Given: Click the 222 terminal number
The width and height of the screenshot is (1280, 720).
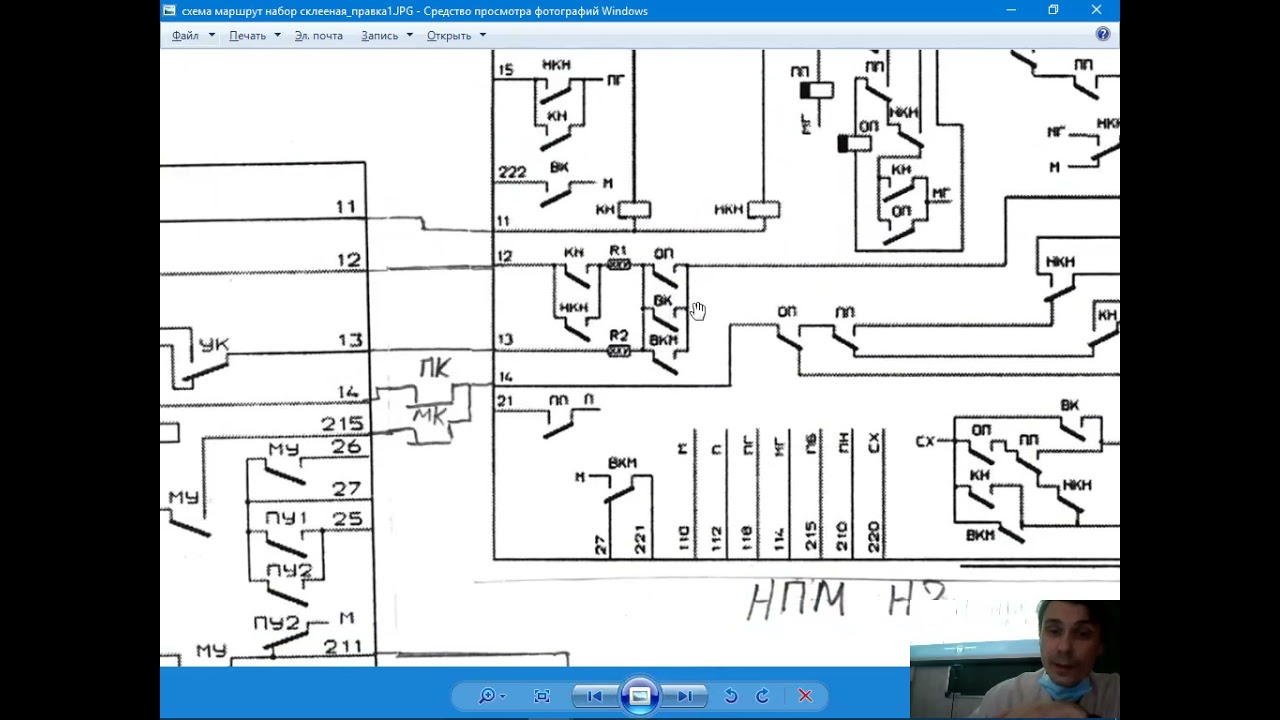Looking at the screenshot, I should click(512, 172).
